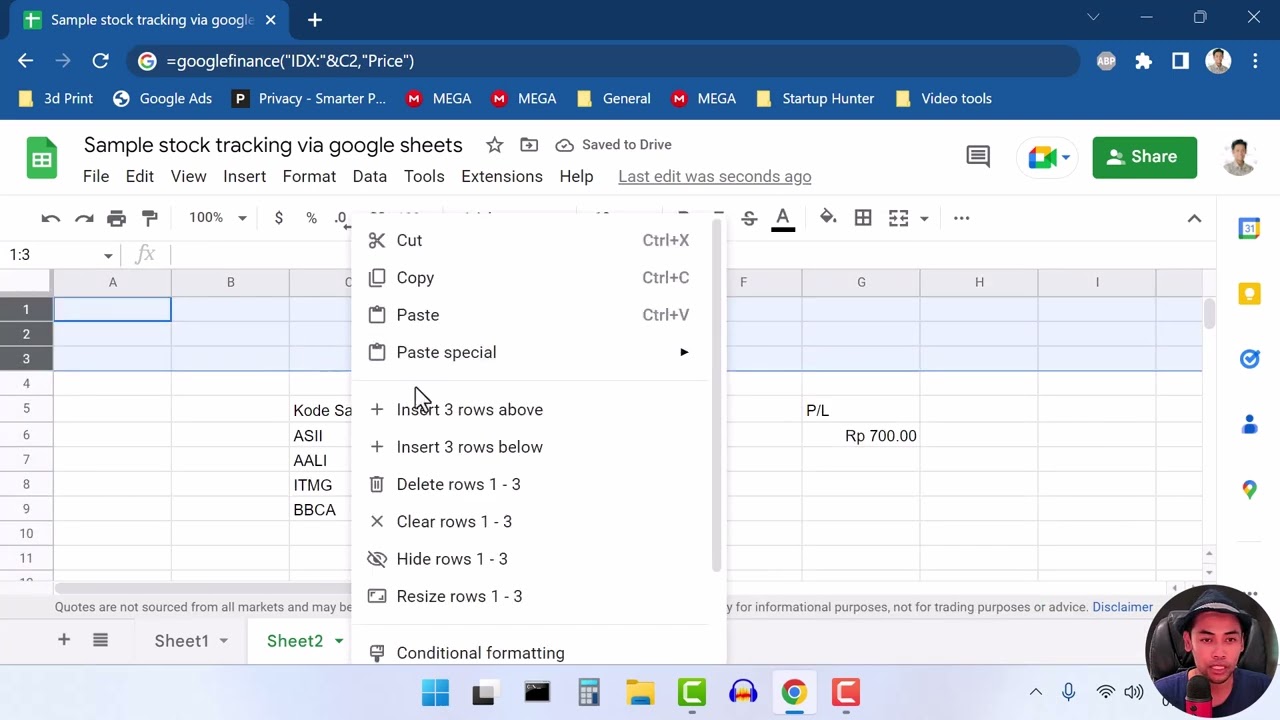Open the all sheets list icon
Viewport: 1280px width, 720px height.
coord(100,640)
